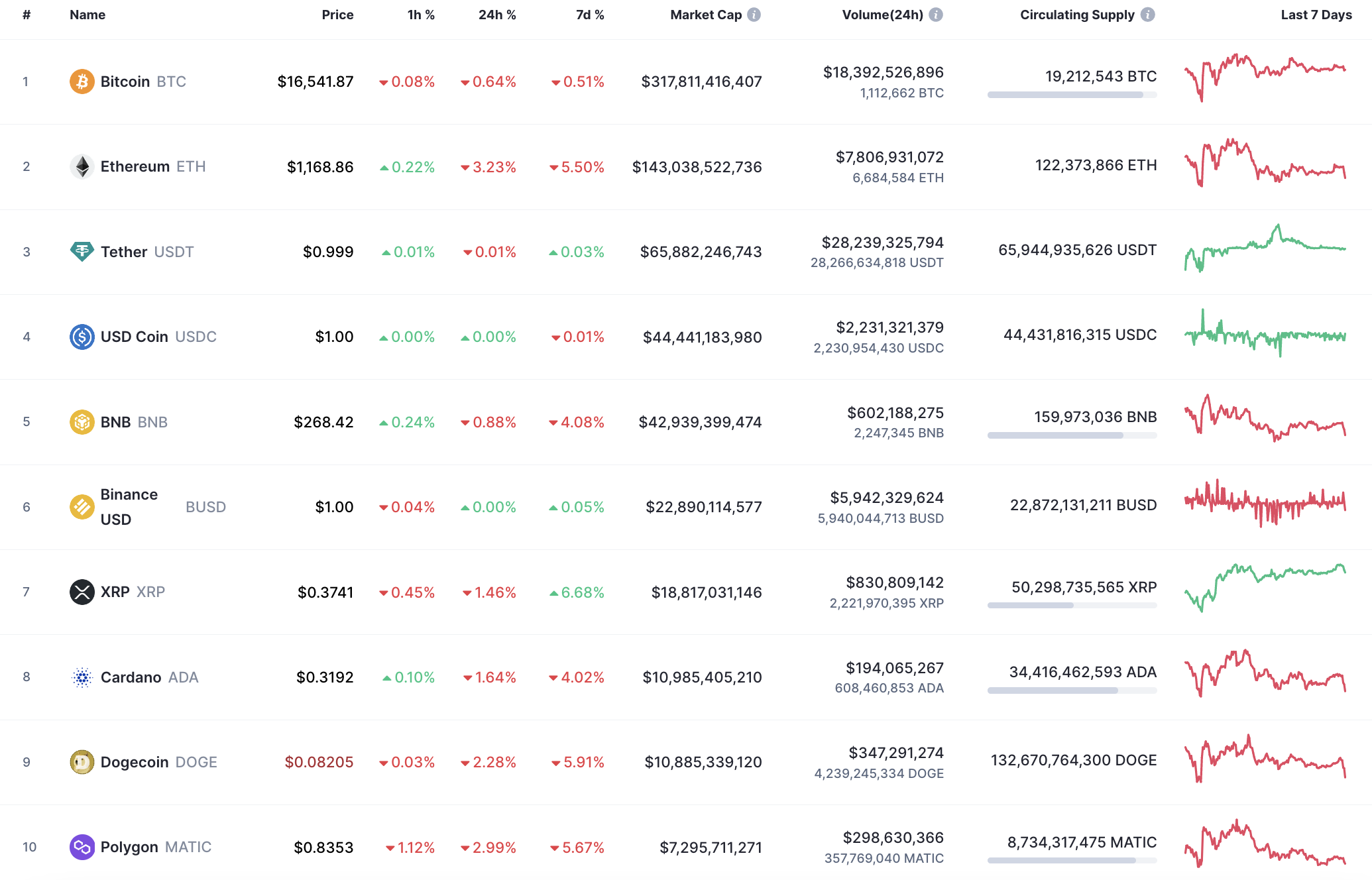This screenshot has height=880, width=1372.
Task: Click the Tether USDT logo
Action: [x=82, y=252]
